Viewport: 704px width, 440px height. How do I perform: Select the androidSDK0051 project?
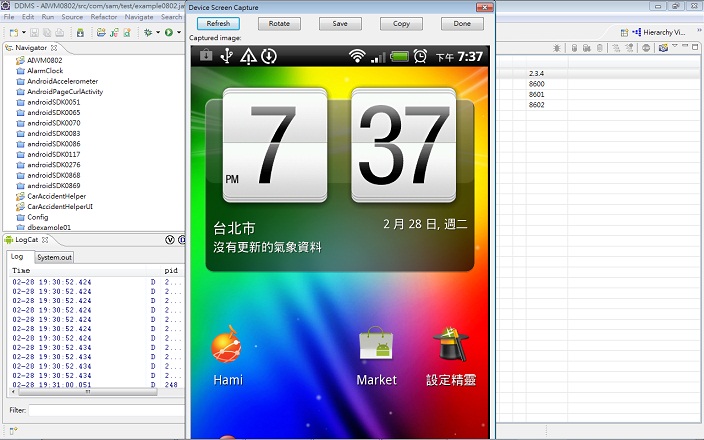pos(53,102)
